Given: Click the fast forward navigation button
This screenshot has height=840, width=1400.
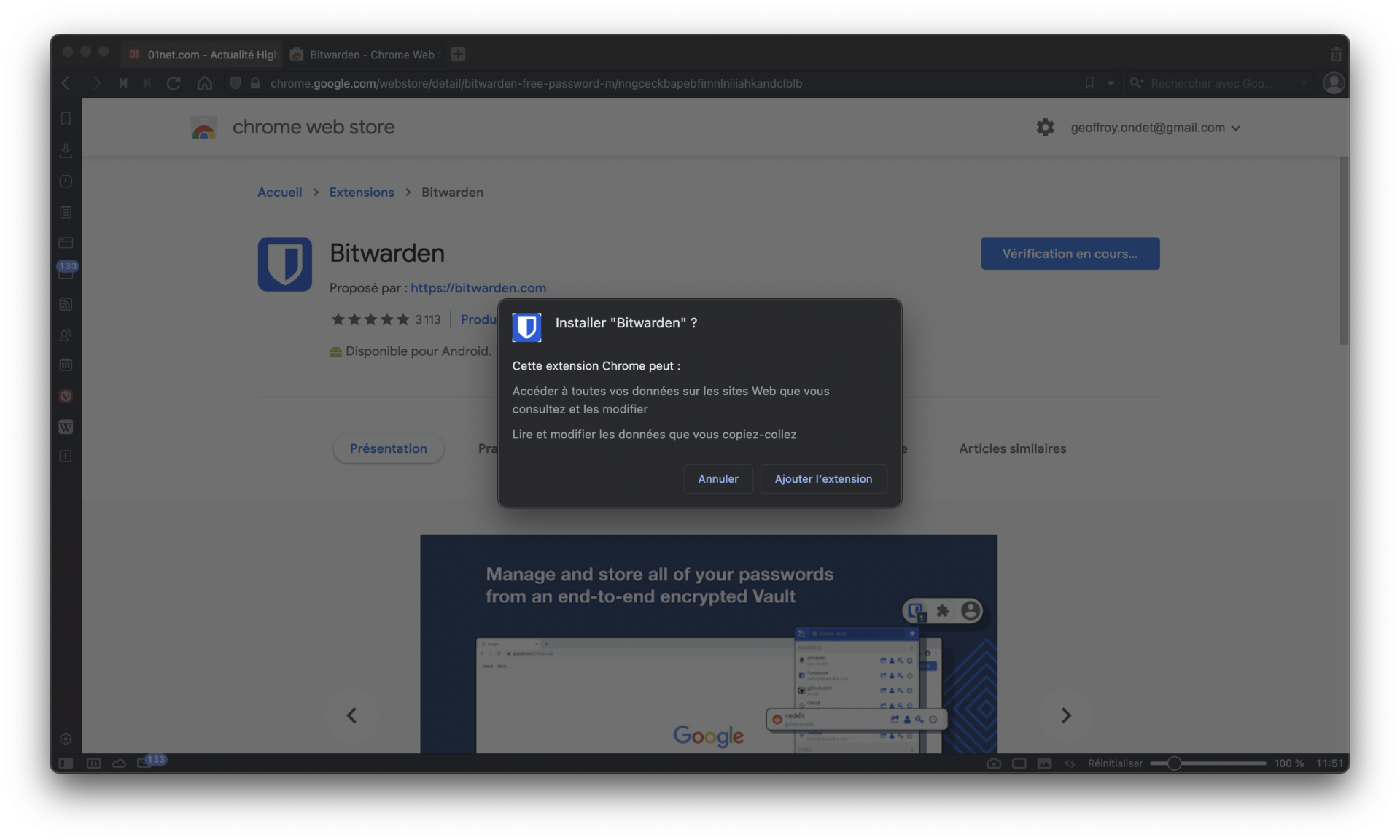Looking at the screenshot, I should pos(147,83).
